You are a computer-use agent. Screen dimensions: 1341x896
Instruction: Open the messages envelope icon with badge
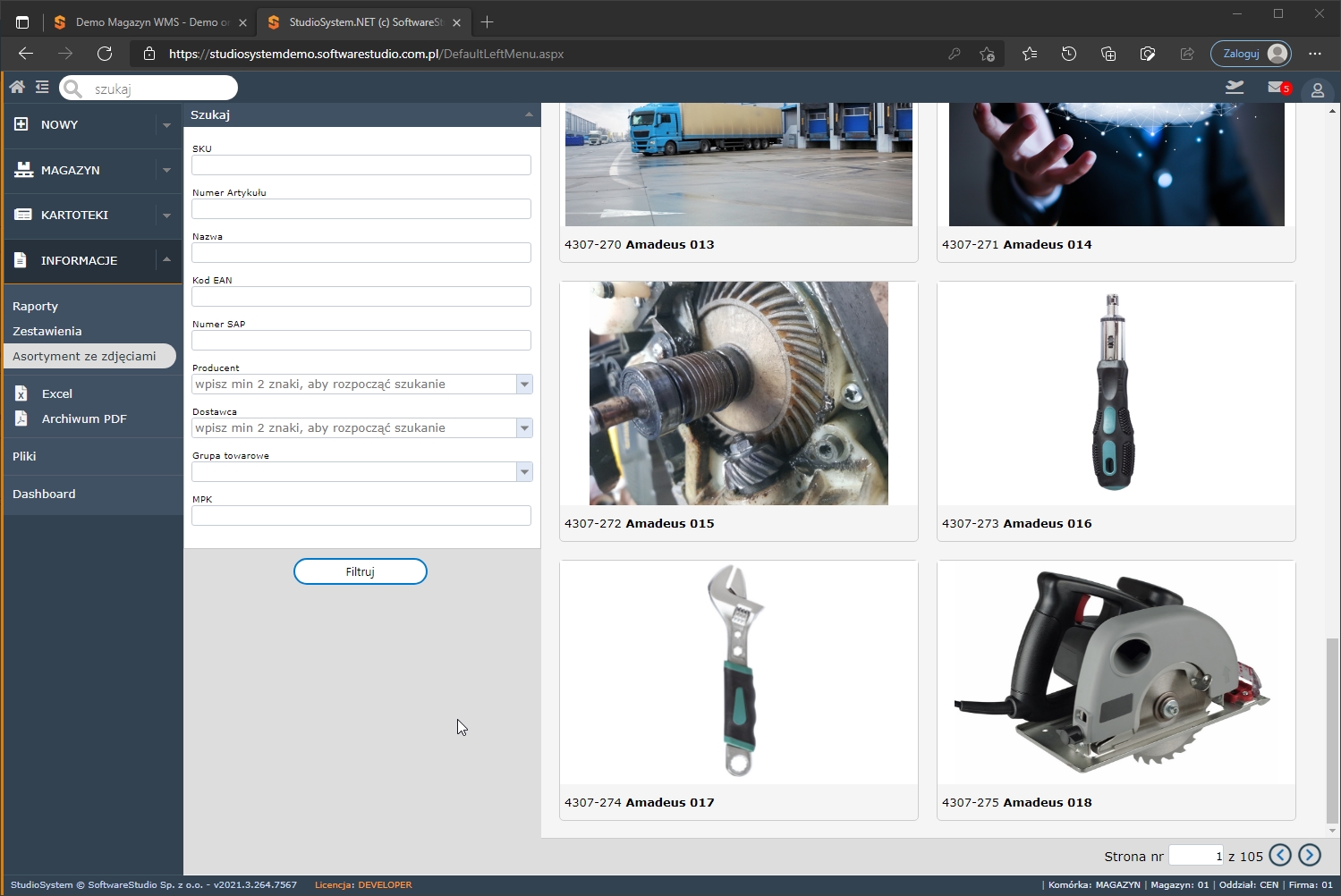tap(1277, 87)
